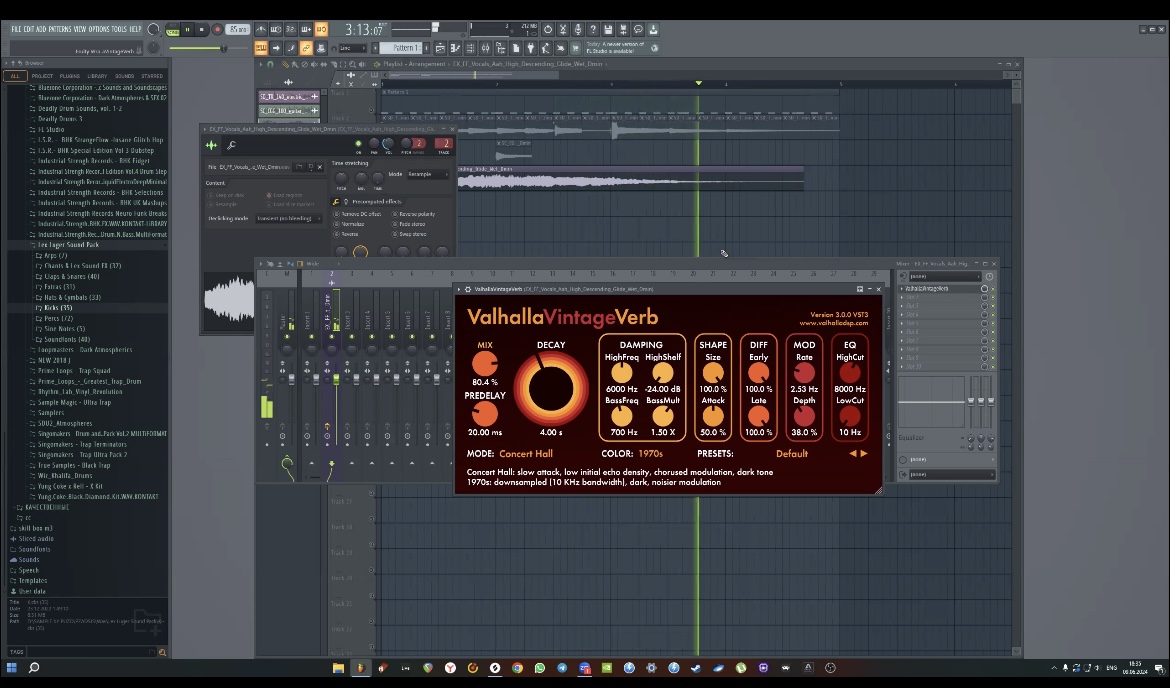Click the export render download icon
1170x688 pixels.
point(653,29)
